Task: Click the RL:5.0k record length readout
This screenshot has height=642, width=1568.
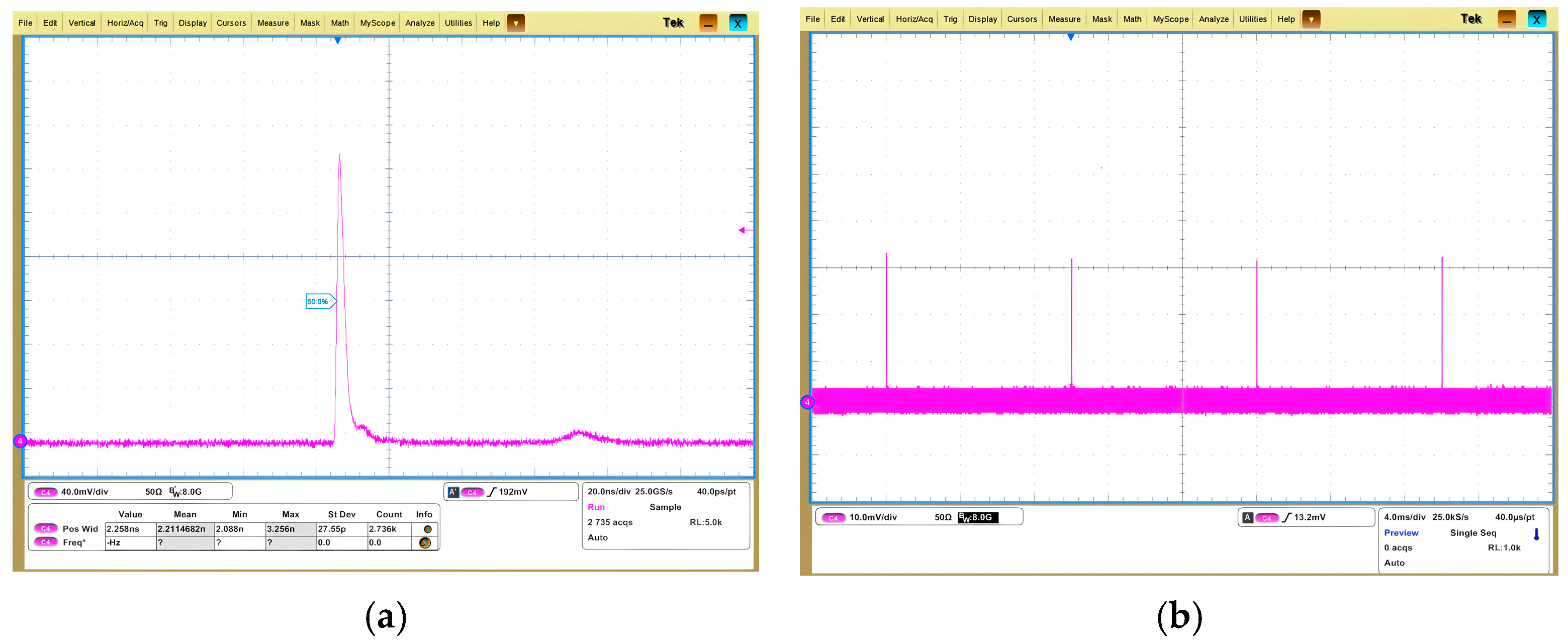Action: [x=705, y=522]
